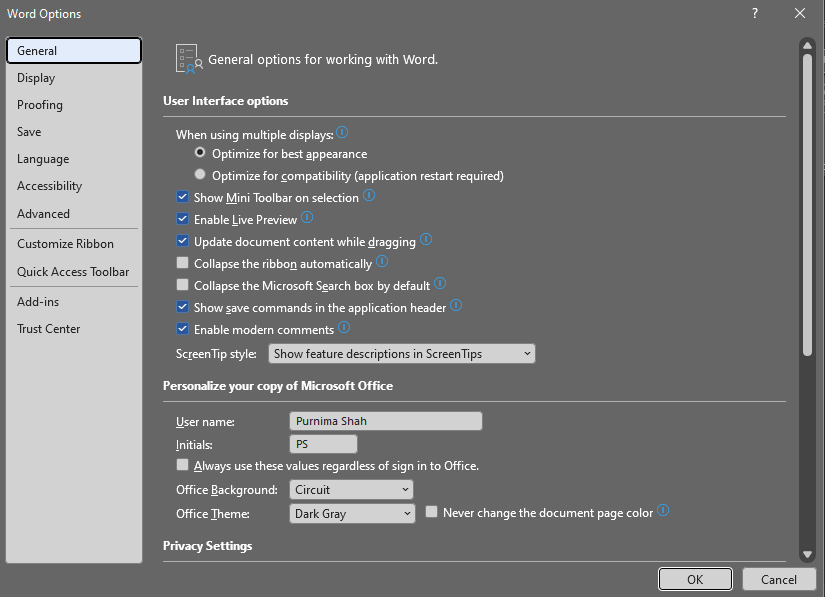Open the Accessibility category
The image size is (825, 597).
click(x=74, y=186)
